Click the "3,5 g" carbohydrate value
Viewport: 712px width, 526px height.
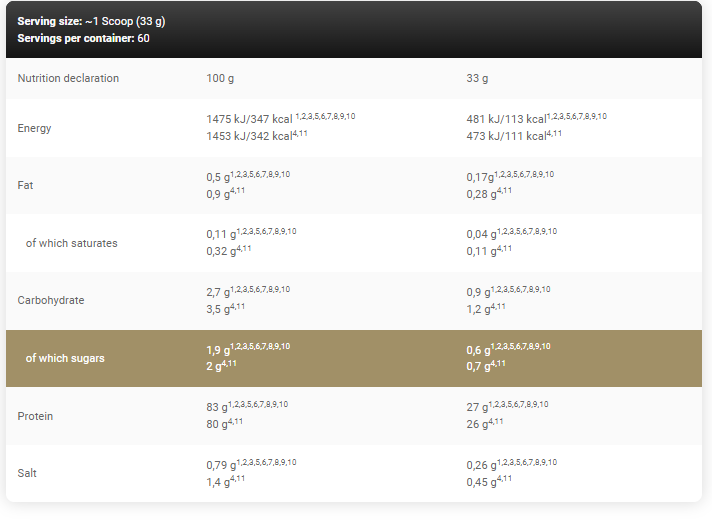[x=219, y=309]
